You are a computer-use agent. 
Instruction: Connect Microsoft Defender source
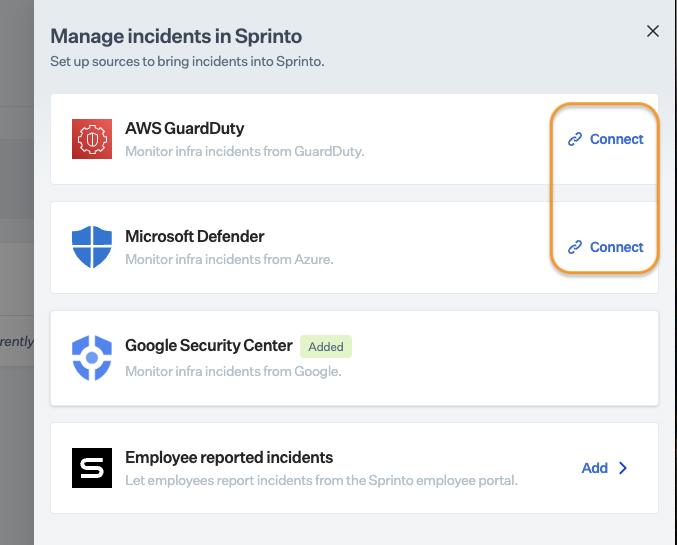tap(605, 247)
